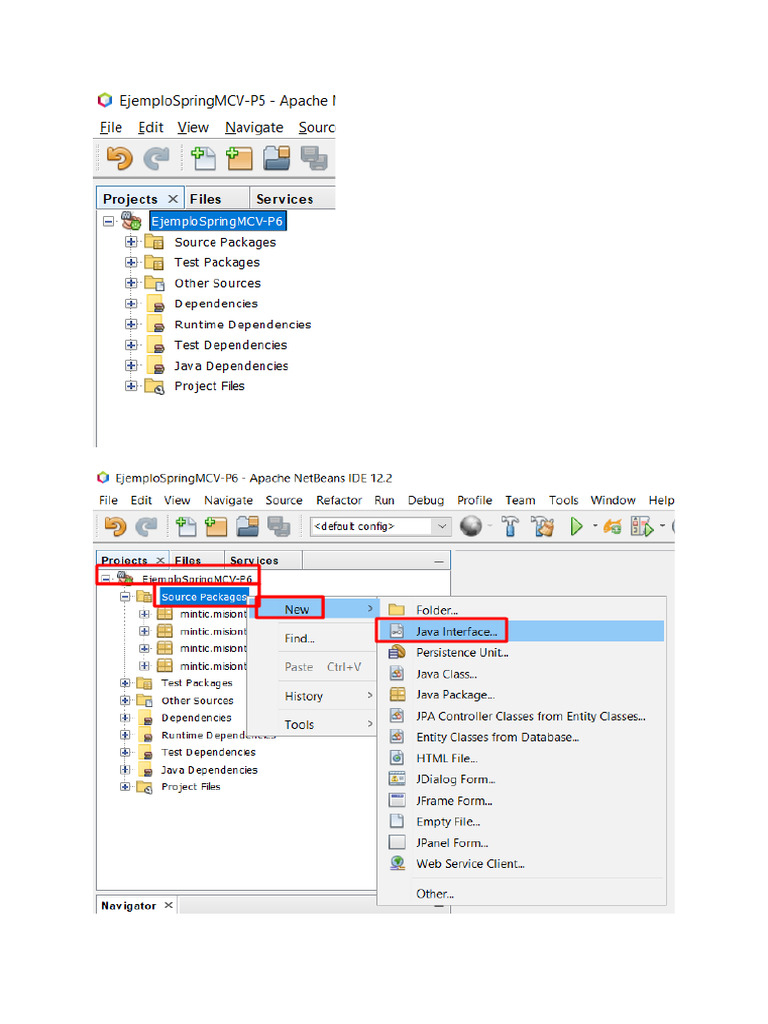The width and height of the screenshot is (768, 1024).
Task: Expand Test Packages in upper tree
Action: (x=131, y=263)
